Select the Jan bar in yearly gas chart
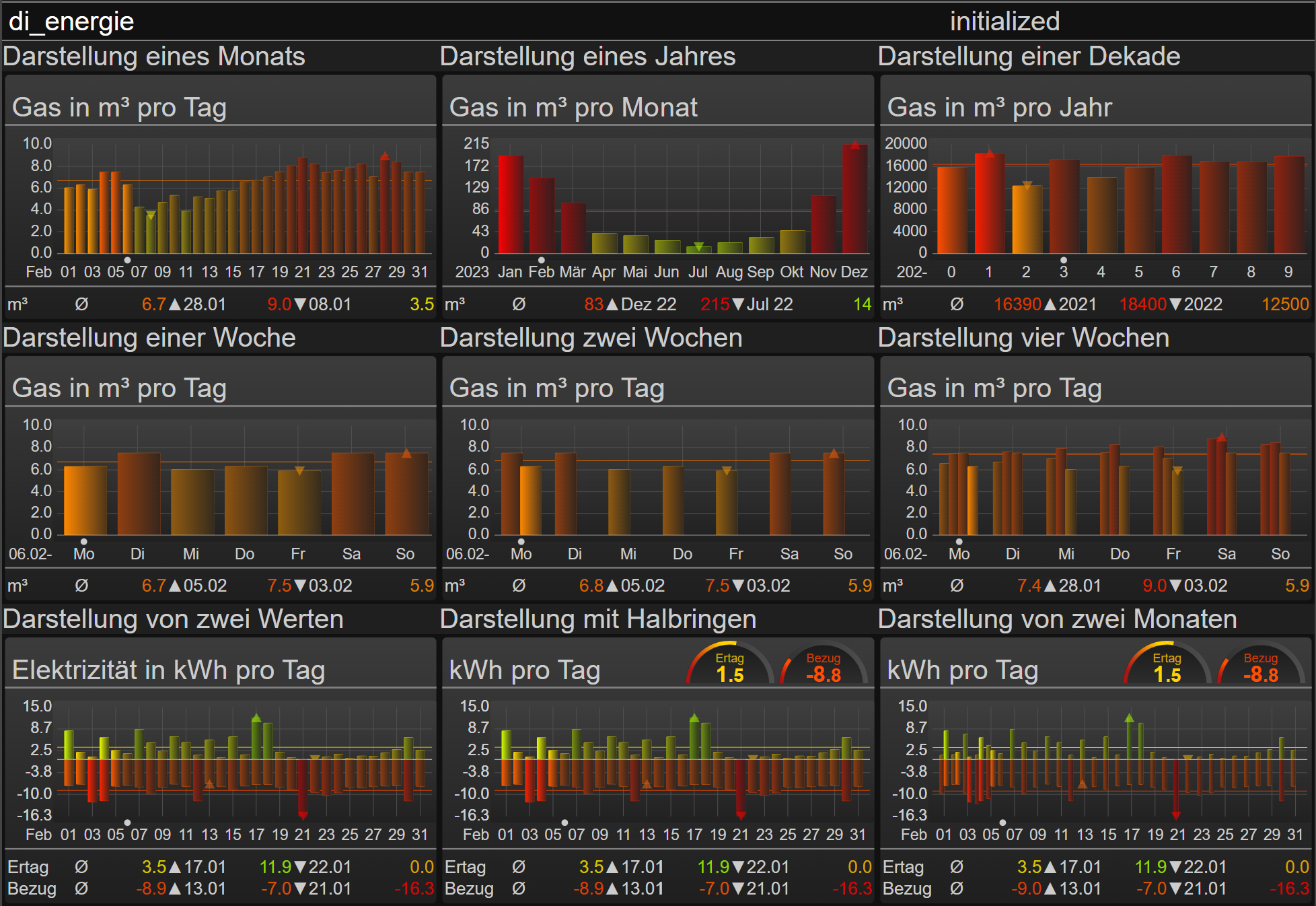 pos(511,204)
